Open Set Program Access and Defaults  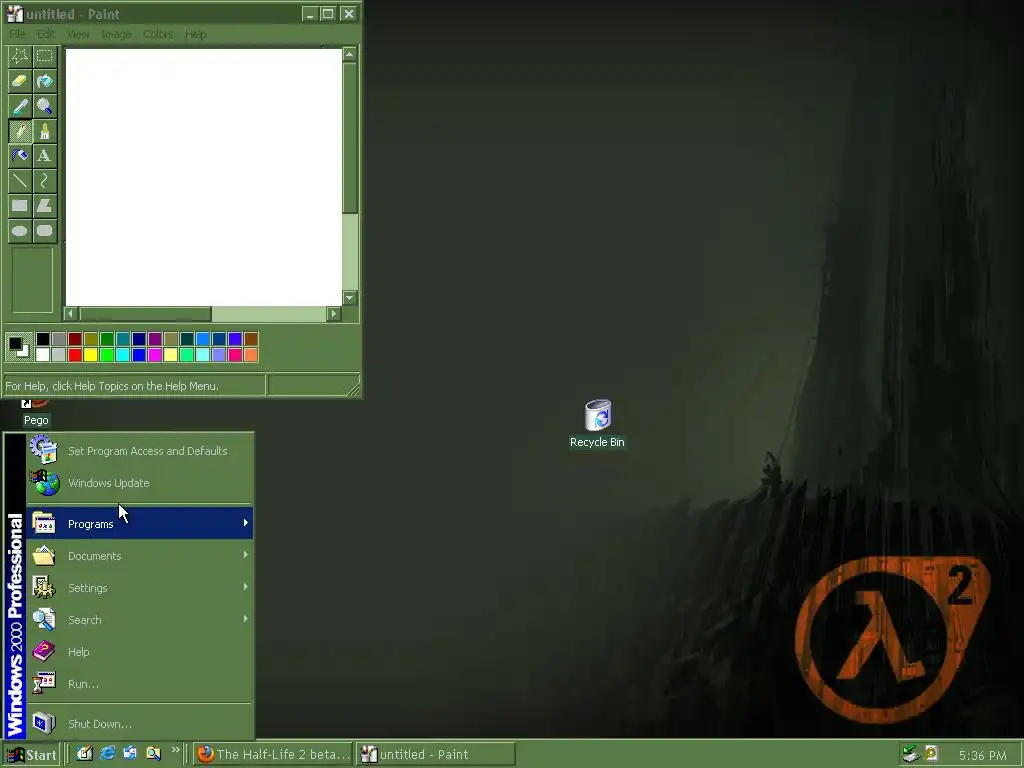pos(140,451)
